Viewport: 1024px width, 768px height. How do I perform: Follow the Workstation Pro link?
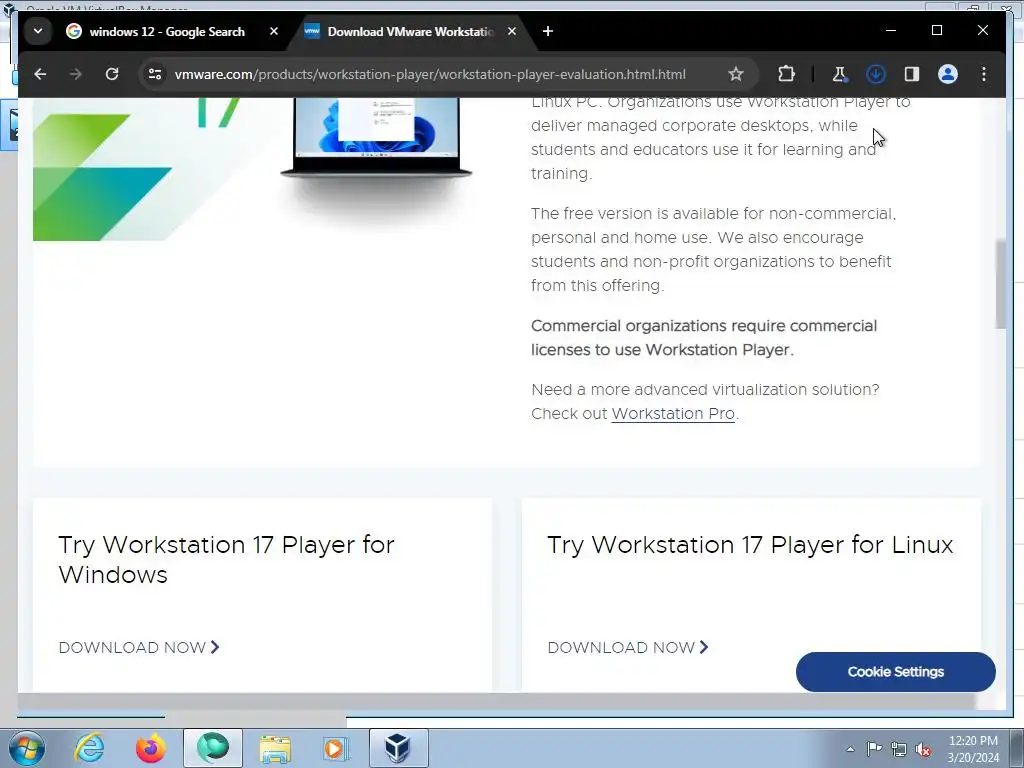[673, 414]
